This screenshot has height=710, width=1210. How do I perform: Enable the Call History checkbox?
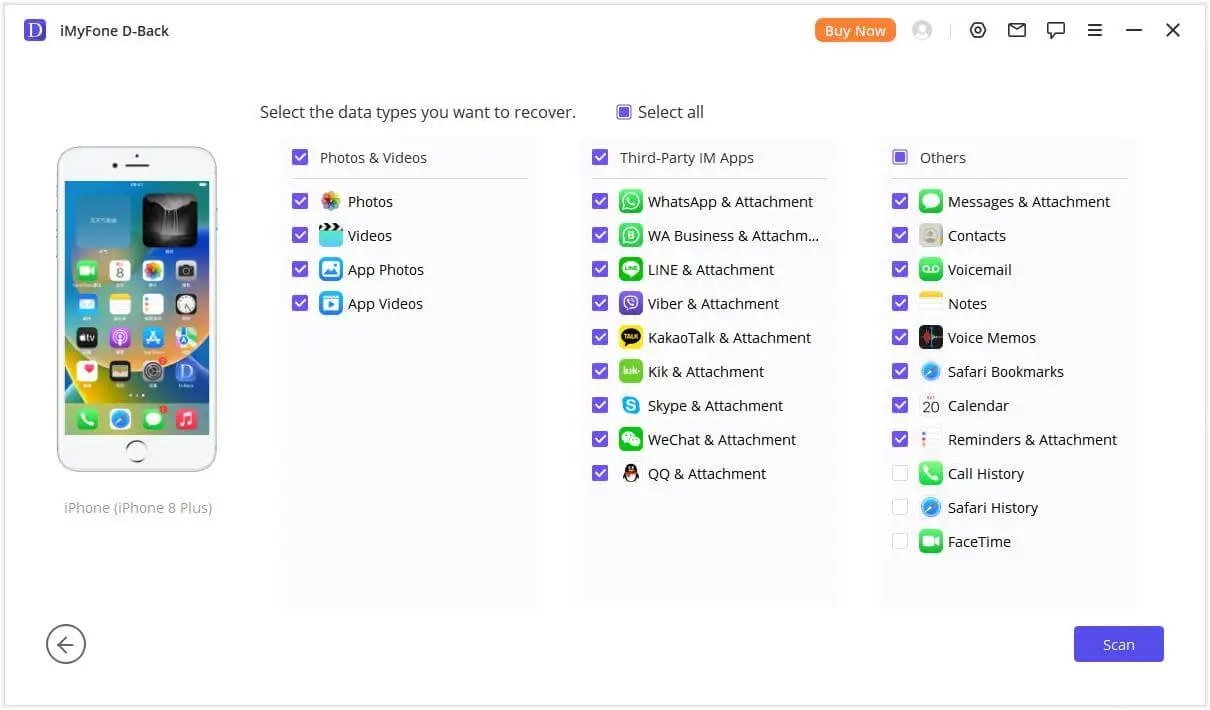pos(900,474)
